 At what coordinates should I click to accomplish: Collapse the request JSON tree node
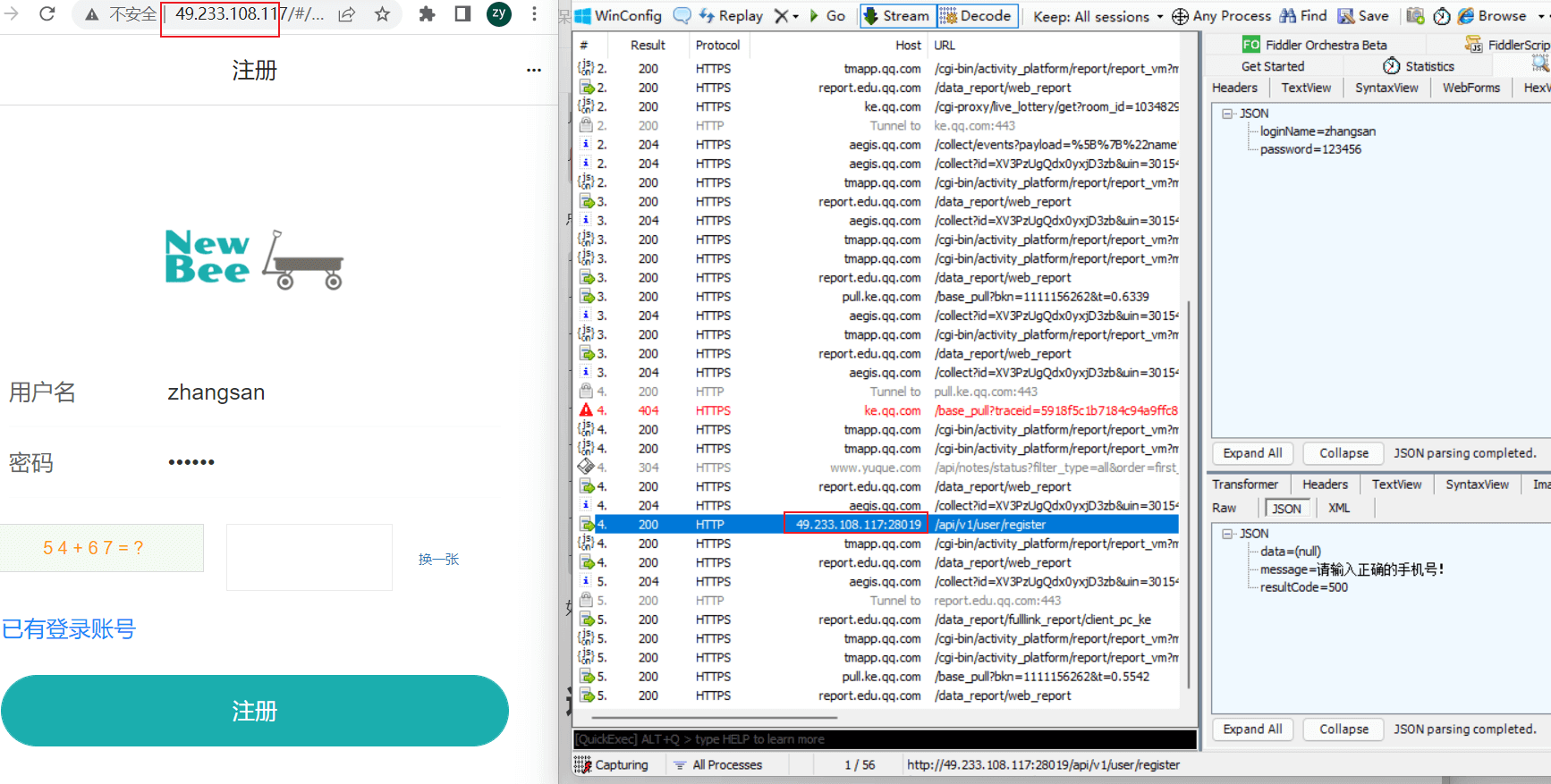tap(1227, 114)
